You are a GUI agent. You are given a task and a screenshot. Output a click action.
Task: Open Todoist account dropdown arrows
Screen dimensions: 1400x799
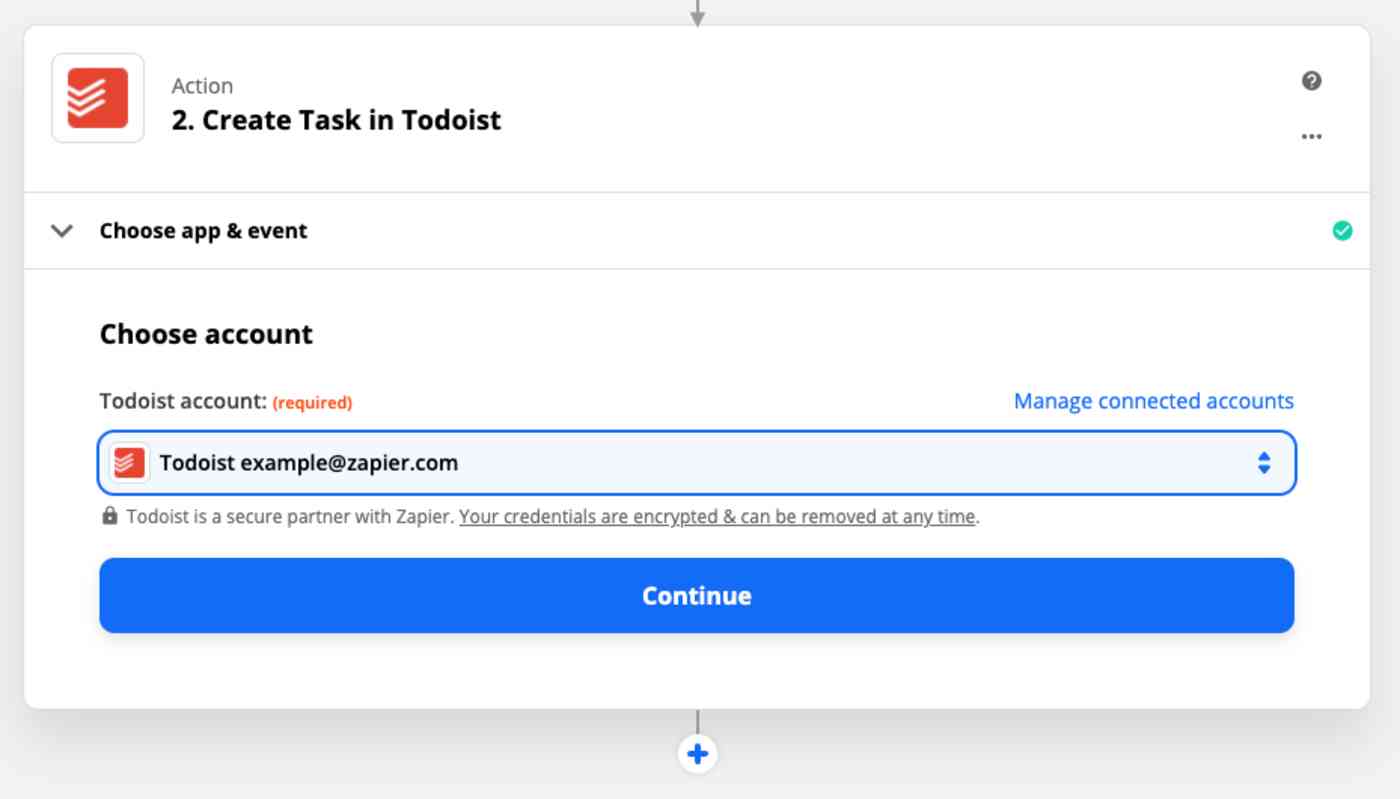1264,463
